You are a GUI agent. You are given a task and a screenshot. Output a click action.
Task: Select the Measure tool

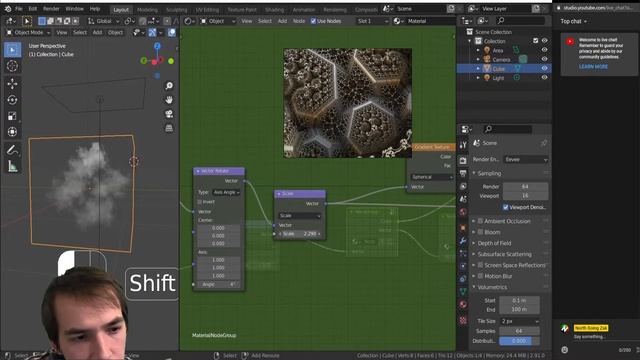[12, 167]
